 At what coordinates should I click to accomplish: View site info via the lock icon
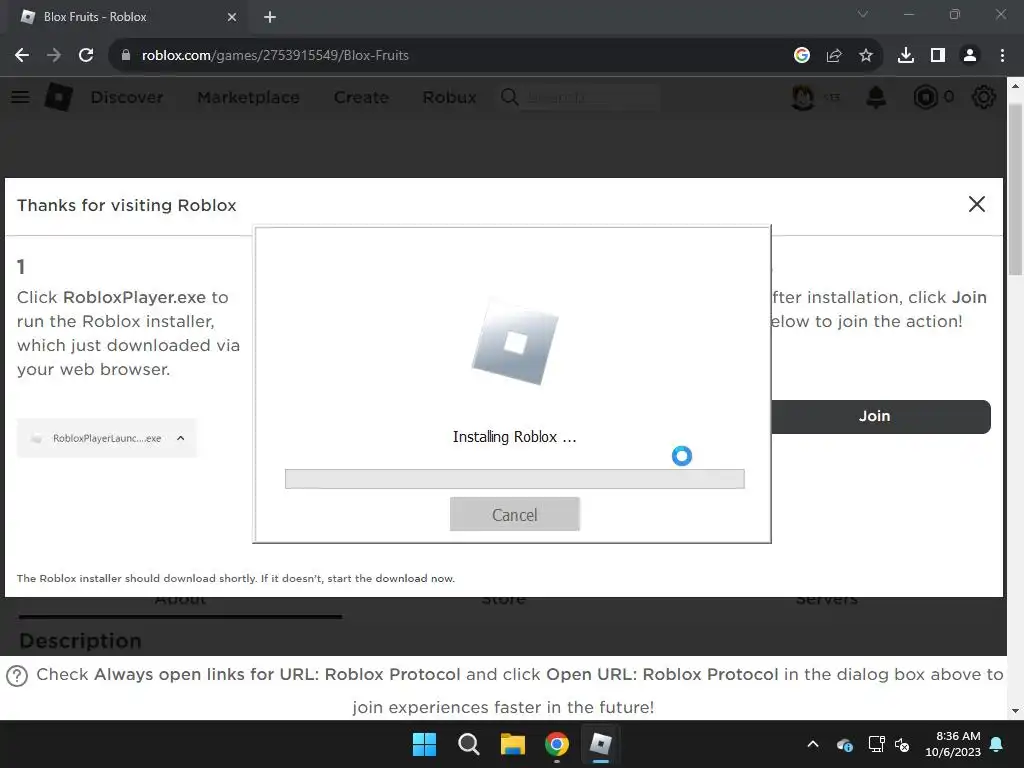click(126, 56)
